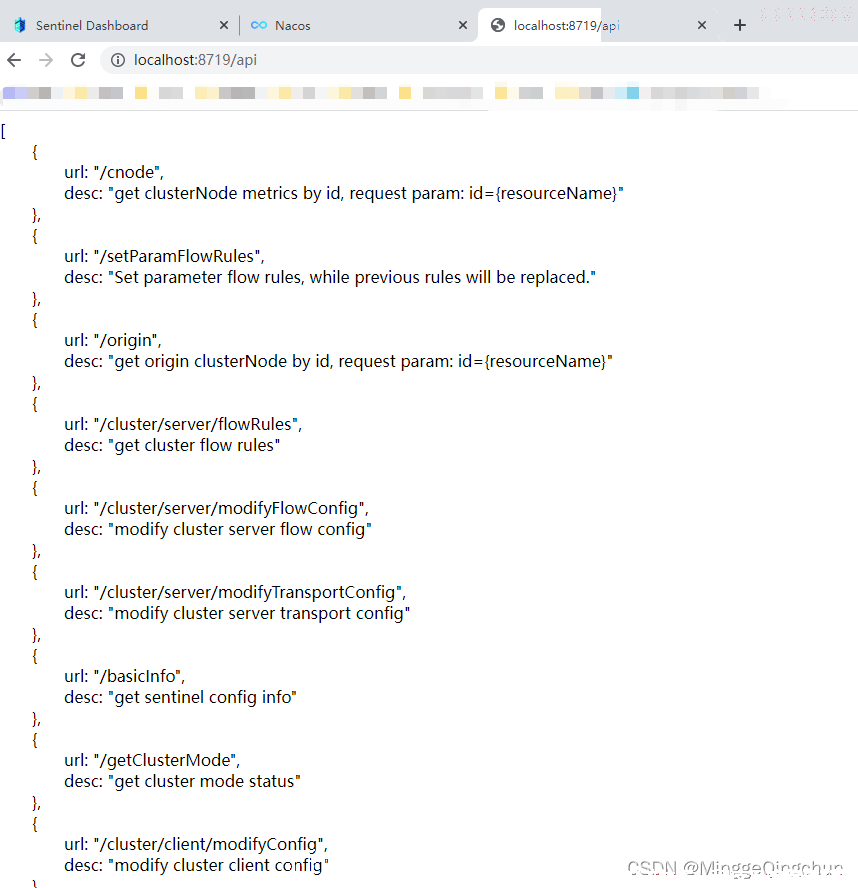
Task: Click the 'get sentinel config info' description
Action: [x=181, y=697]
